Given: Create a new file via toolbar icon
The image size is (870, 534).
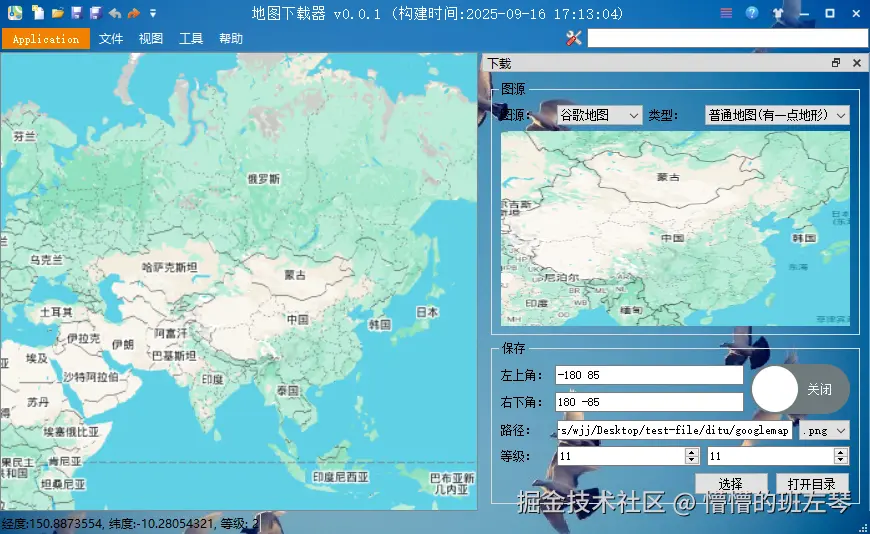Looking at the screenshot, I should click(x=38, y=13).
